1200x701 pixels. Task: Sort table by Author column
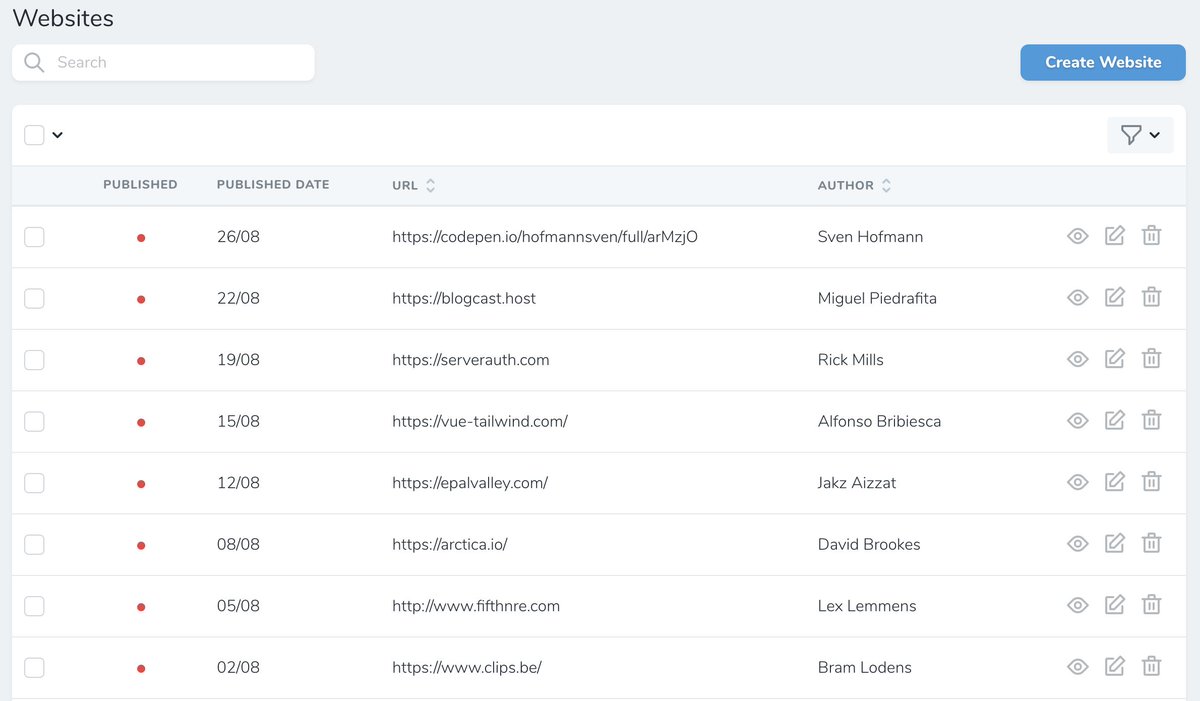[855, 185]
